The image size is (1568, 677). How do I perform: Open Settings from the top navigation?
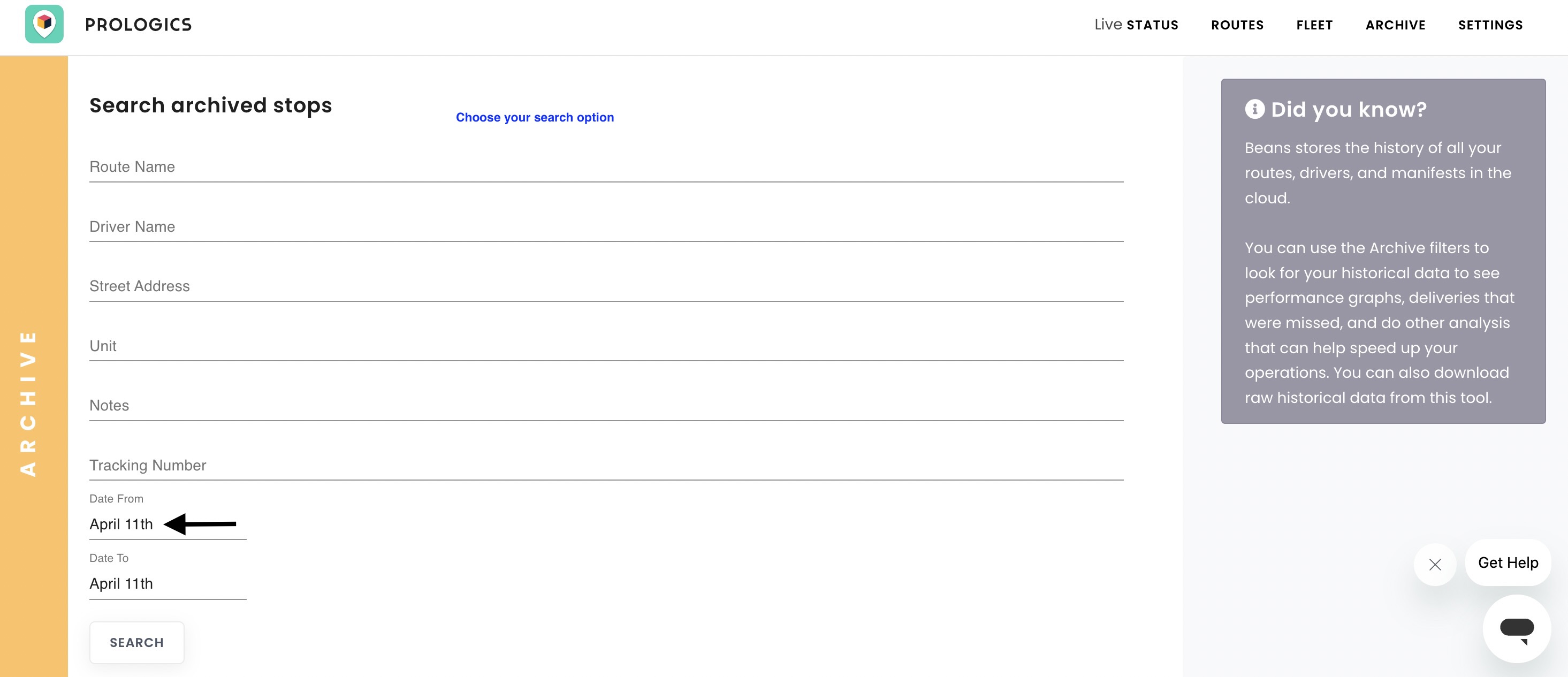(x=1490, y=25)
